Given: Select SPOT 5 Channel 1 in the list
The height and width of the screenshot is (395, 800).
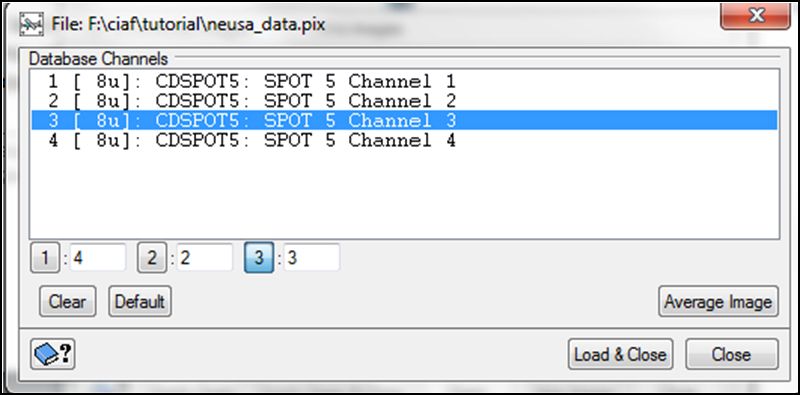Looking at the screenshot, I should (404, 82).
